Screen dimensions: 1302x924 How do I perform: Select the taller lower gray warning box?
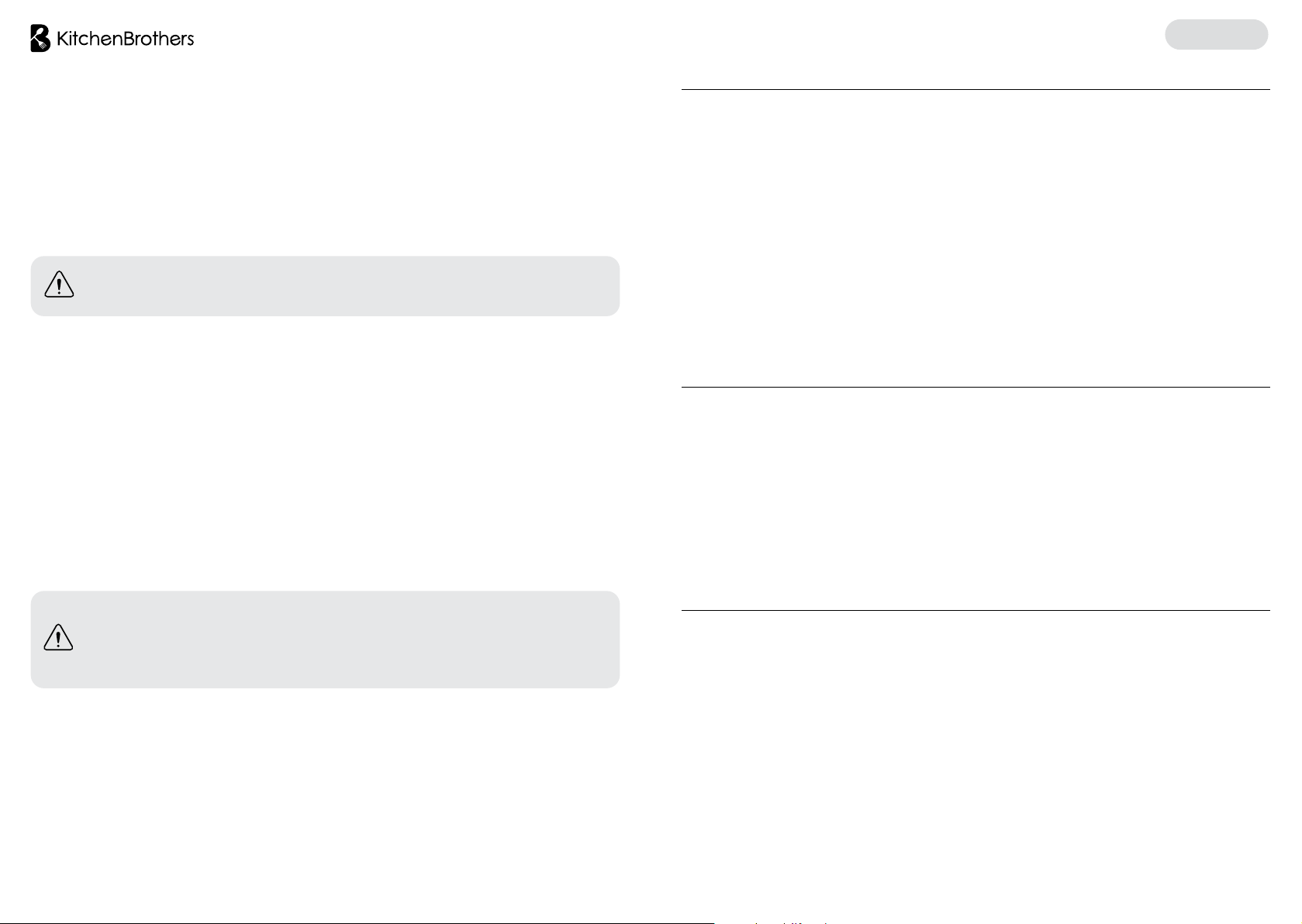(325, 640)
